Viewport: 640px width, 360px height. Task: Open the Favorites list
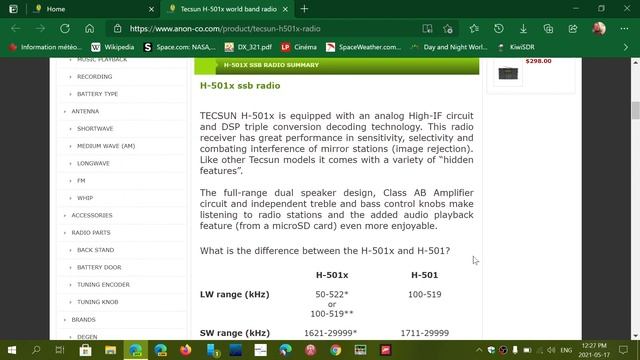(x=474, y=29)
